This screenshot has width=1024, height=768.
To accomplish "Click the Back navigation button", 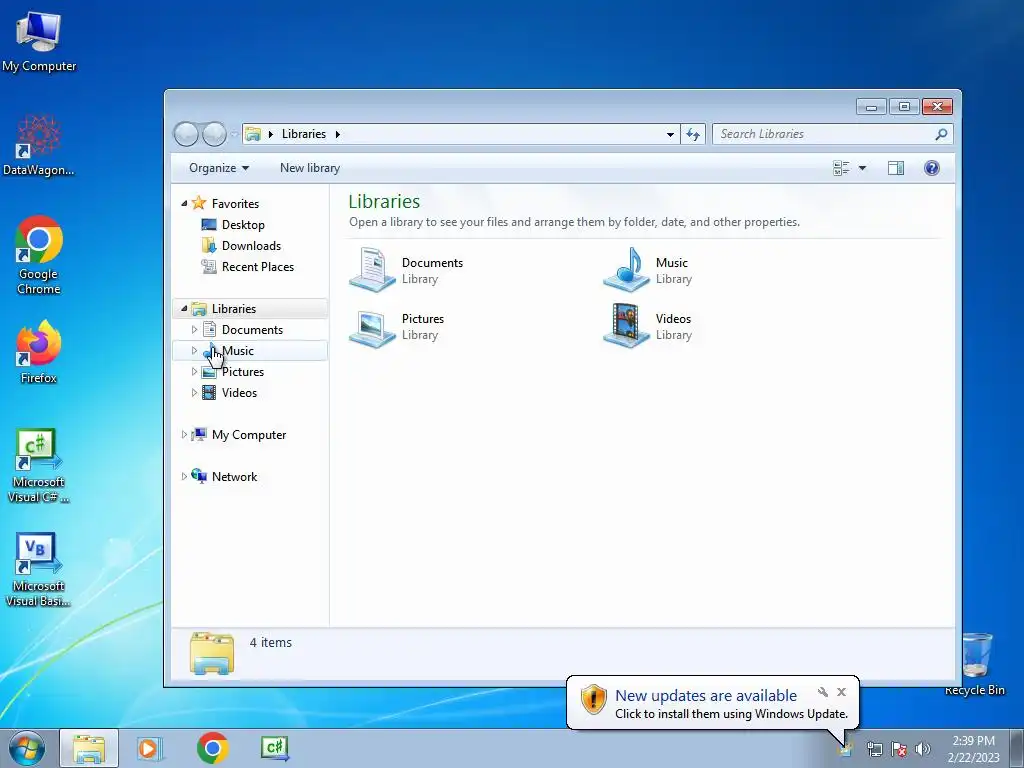I will (186, 134).
